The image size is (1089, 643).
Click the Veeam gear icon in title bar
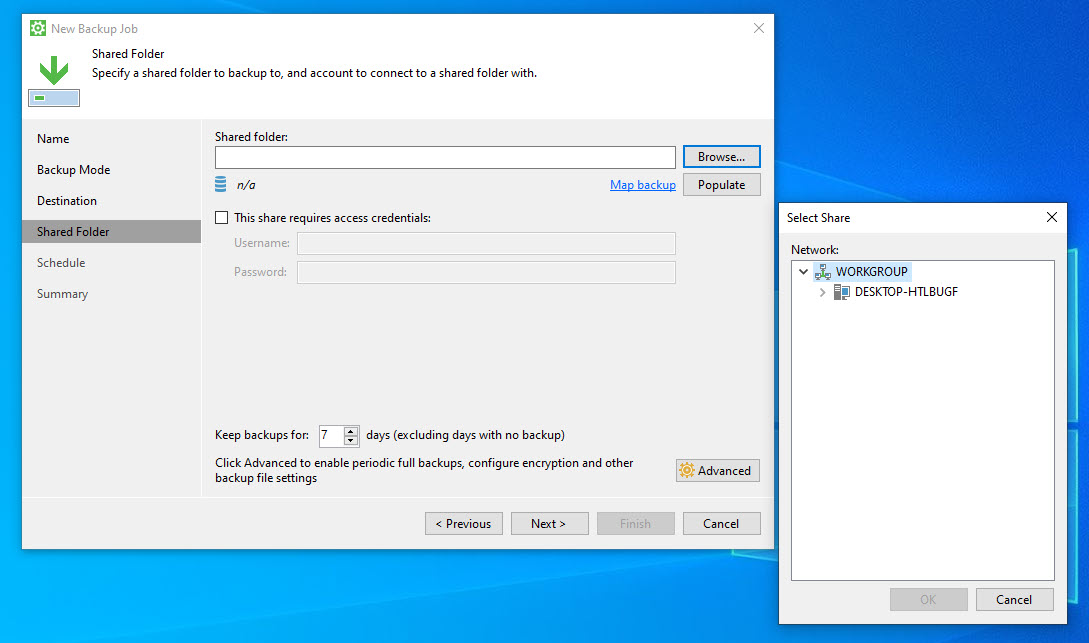click(38, 28)
